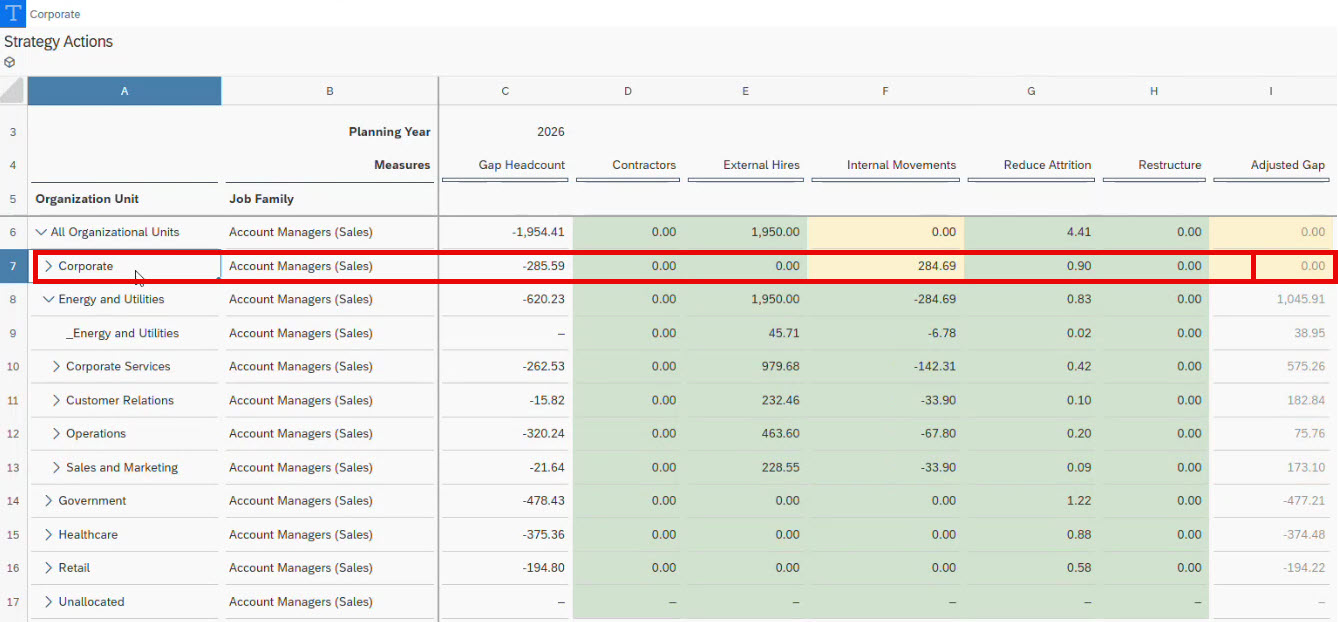Expand the Healthcare organization unit
Image resolution: width=1338 pixels, height=622 pixels.
[x=48, y=535]
